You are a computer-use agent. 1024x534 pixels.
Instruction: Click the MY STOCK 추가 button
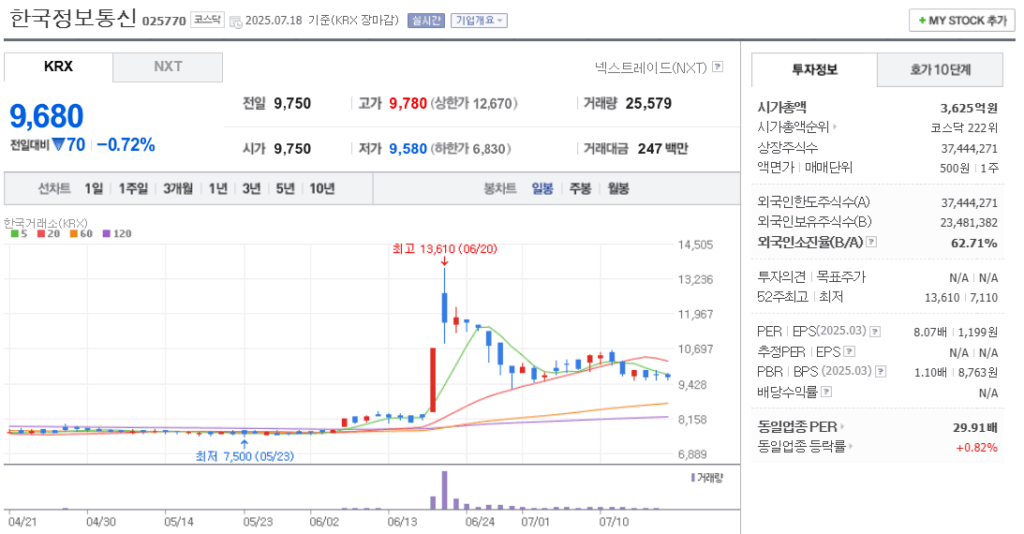click(x=962, y=21)
